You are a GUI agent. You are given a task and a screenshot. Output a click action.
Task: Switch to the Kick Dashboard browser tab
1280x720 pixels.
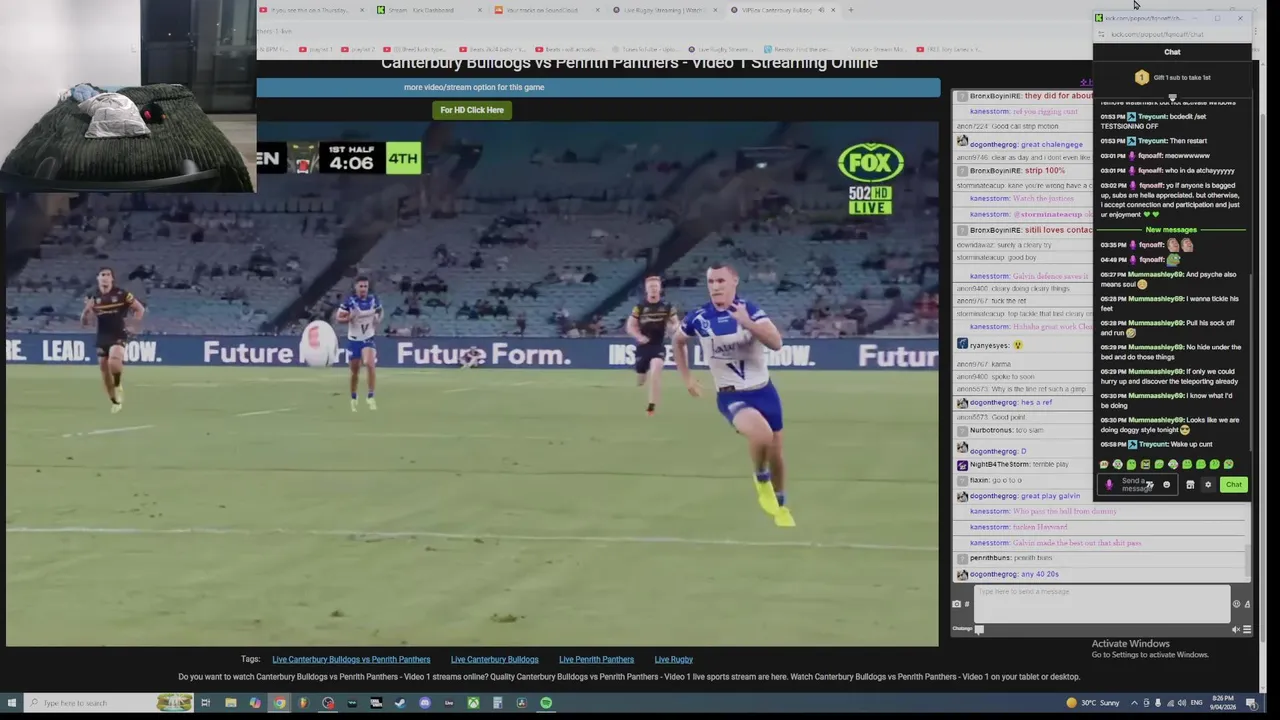(427, 10)
